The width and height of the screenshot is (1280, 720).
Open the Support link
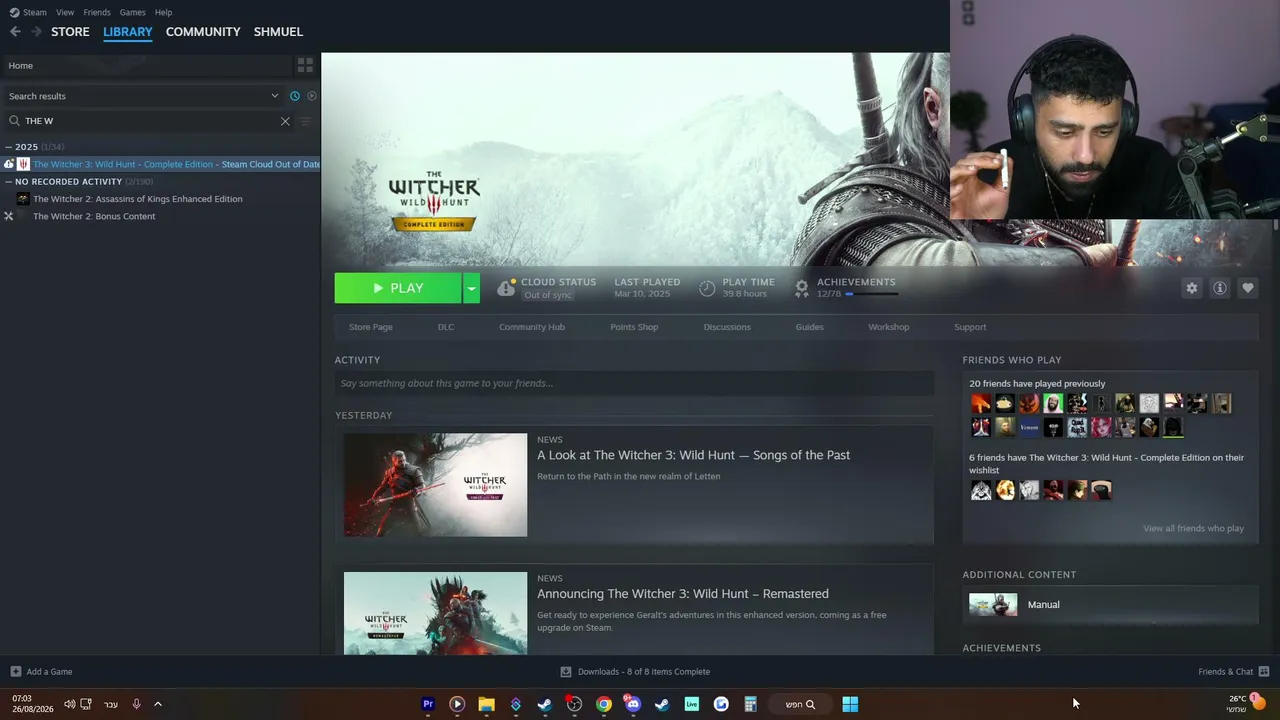[x=970, y=327]
